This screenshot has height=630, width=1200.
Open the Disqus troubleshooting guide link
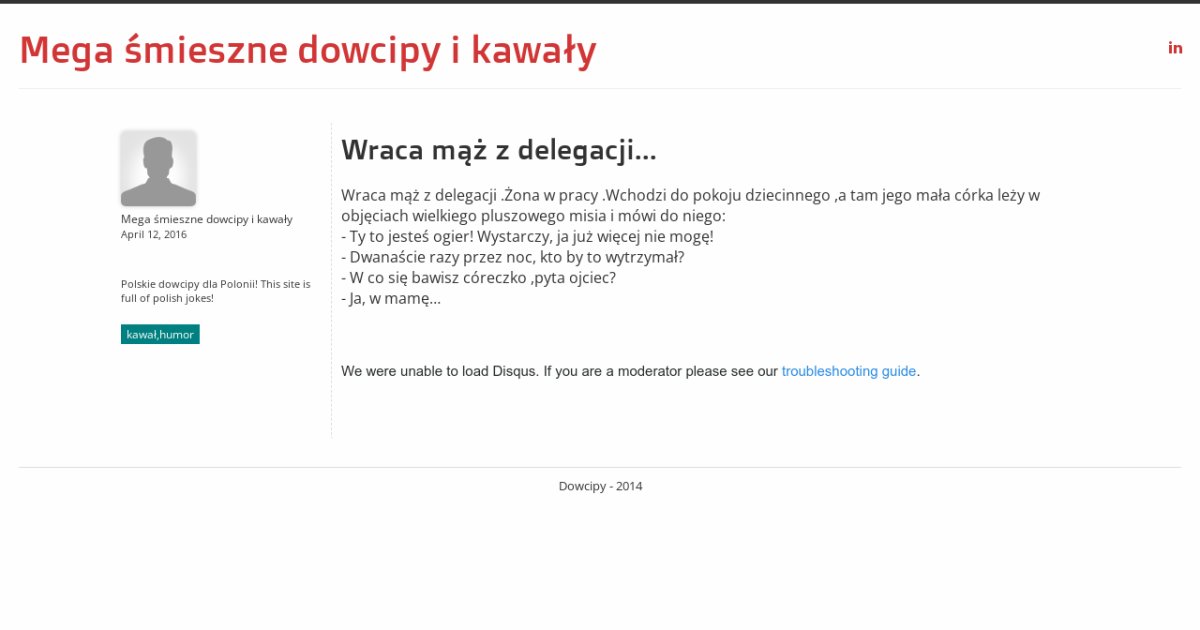(848, 371)
